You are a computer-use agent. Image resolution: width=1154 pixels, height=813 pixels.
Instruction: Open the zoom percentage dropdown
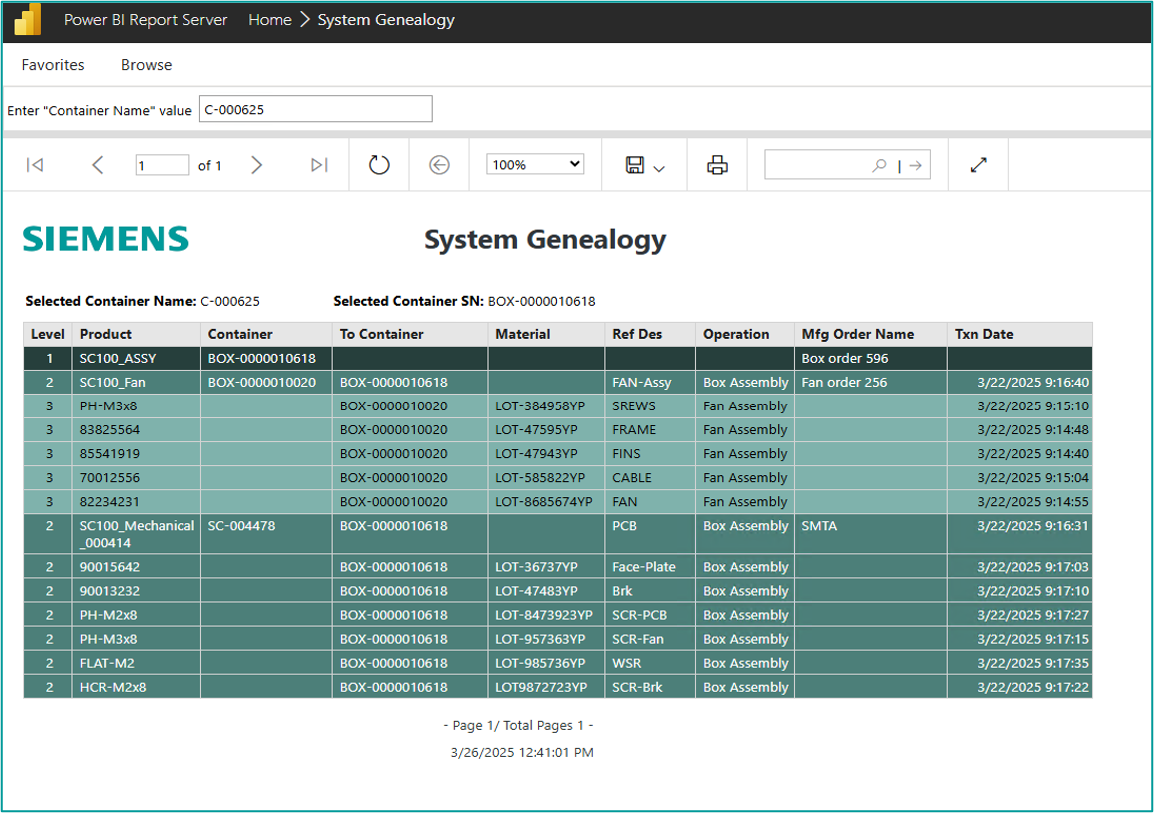pos(534,163)
